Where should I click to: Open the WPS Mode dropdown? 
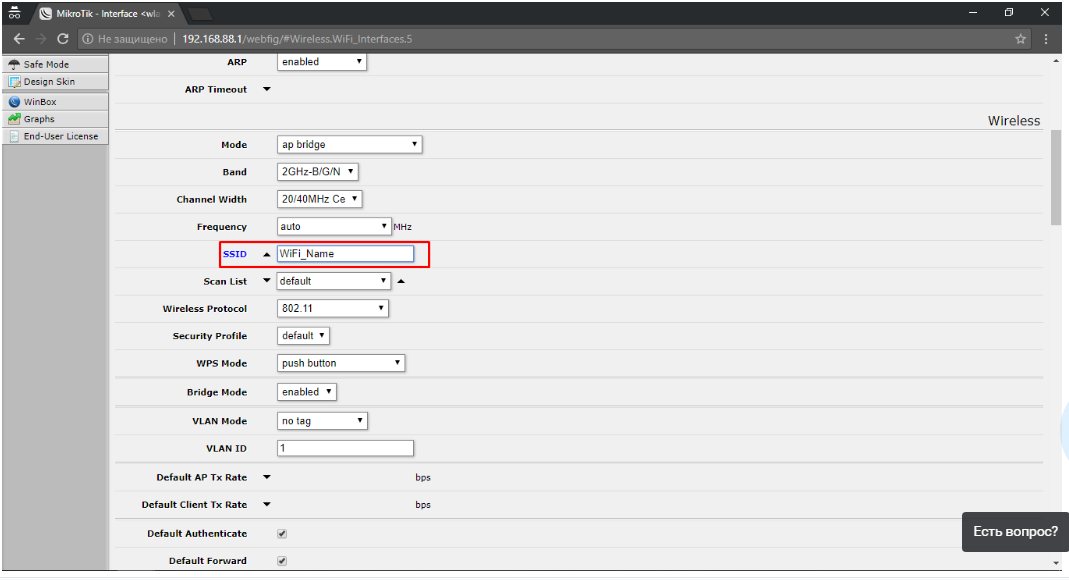point(341,363)
